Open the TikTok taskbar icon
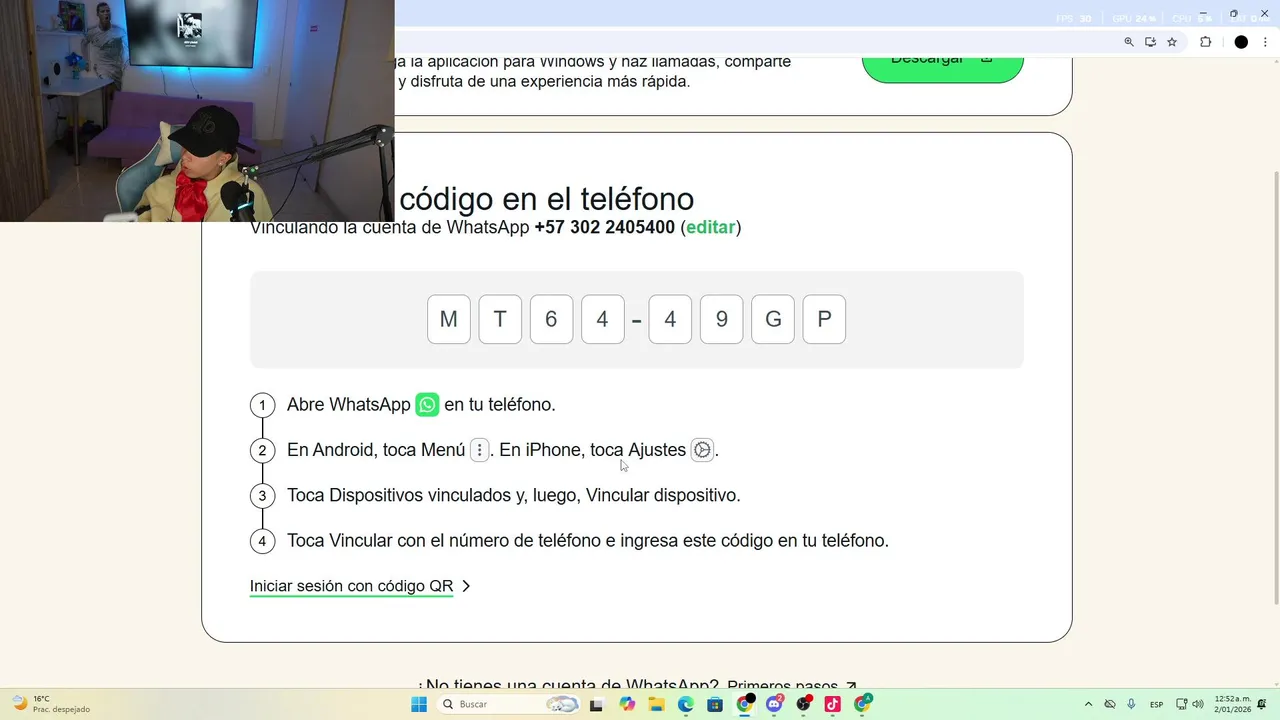This screenshot has height=720, width=1280. click(832, 704)
